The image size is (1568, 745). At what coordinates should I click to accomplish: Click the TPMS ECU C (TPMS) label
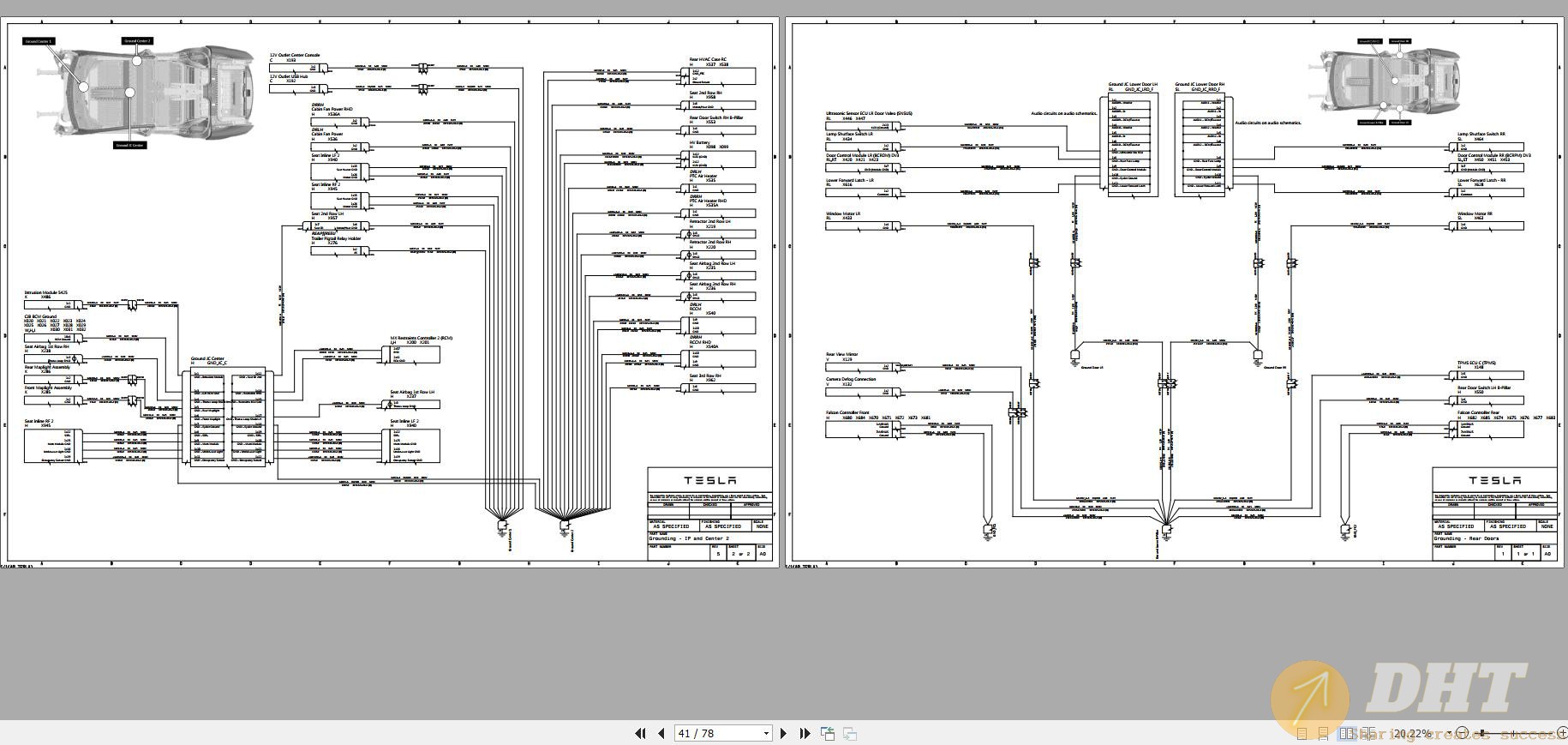[1476, 363]
